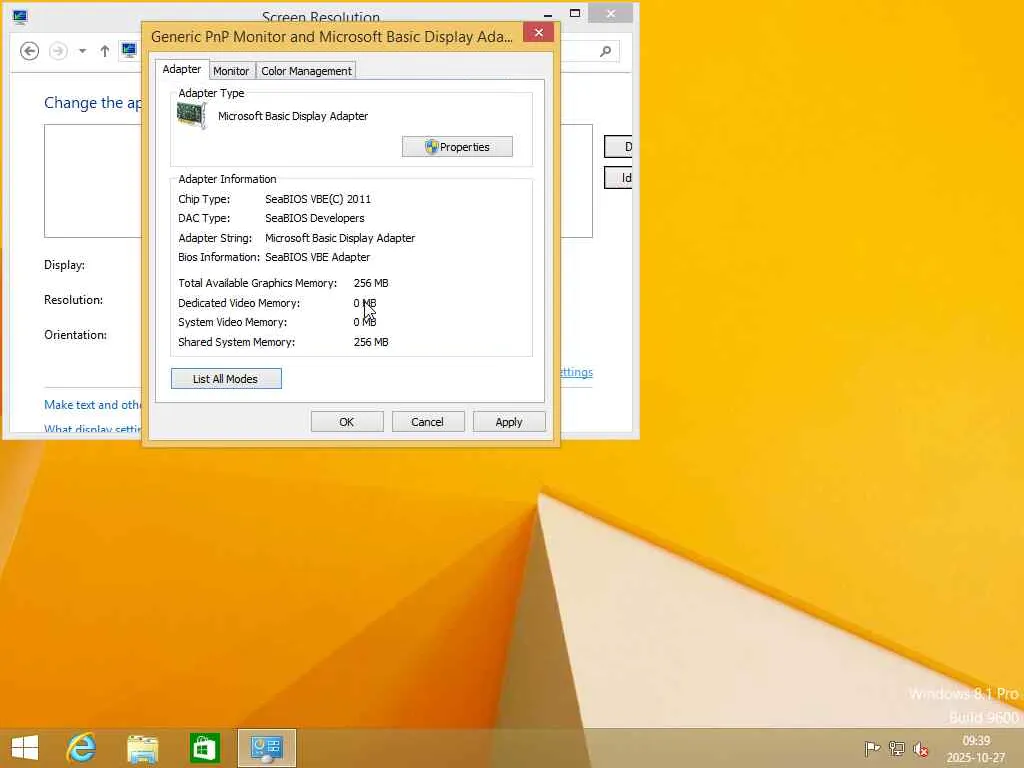Viewport: 1024px width, 768px height.
Task: Click the address bar monitor icon
Action: point(129,50)
